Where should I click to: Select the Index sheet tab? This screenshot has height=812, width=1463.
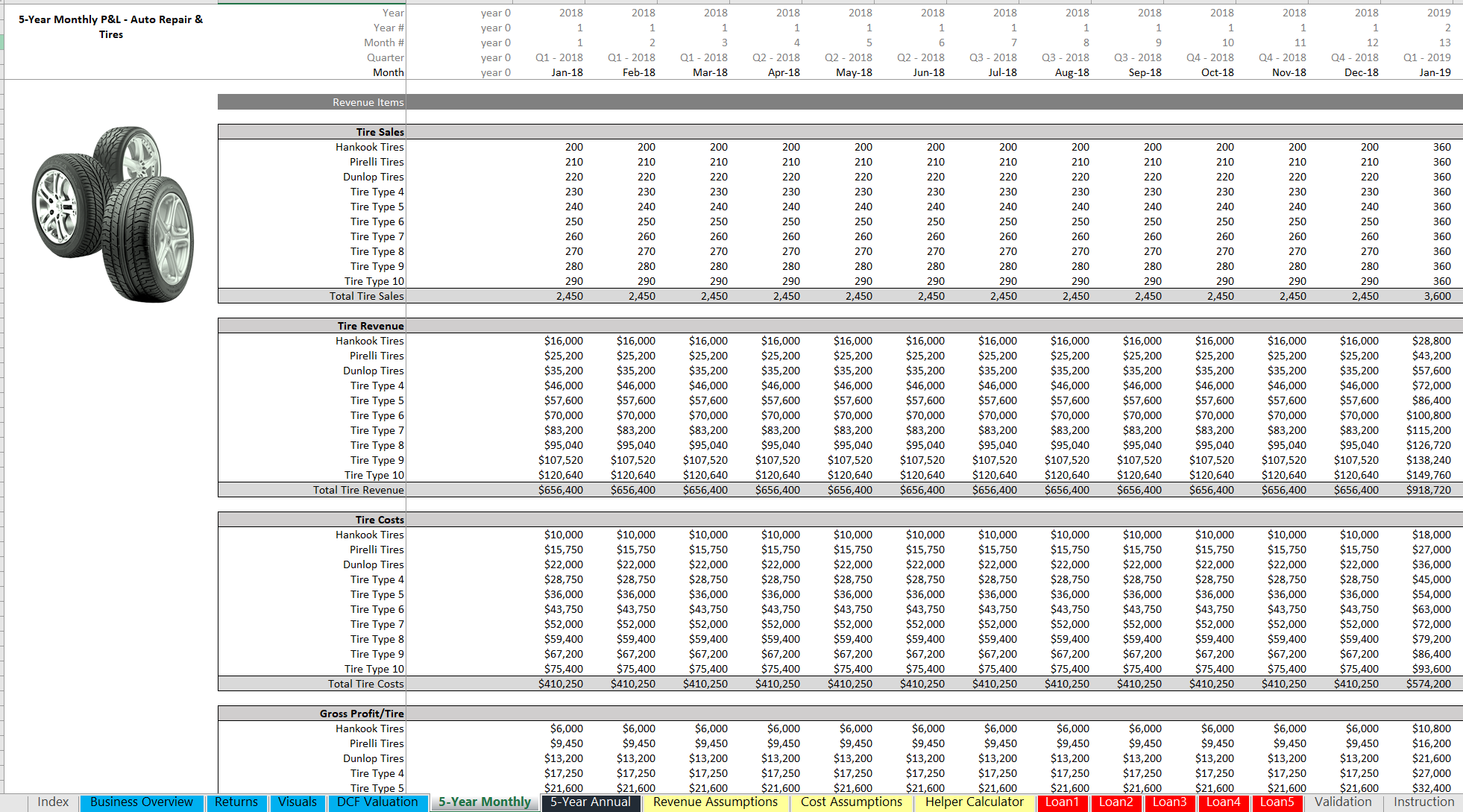click(51, 802)
